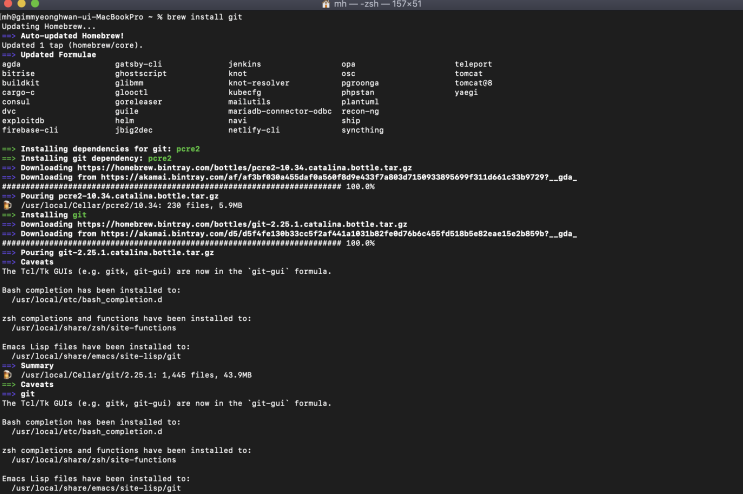Click the 'ship' formula name
Screen dimensions: 743x494
[x=351, y=121]
